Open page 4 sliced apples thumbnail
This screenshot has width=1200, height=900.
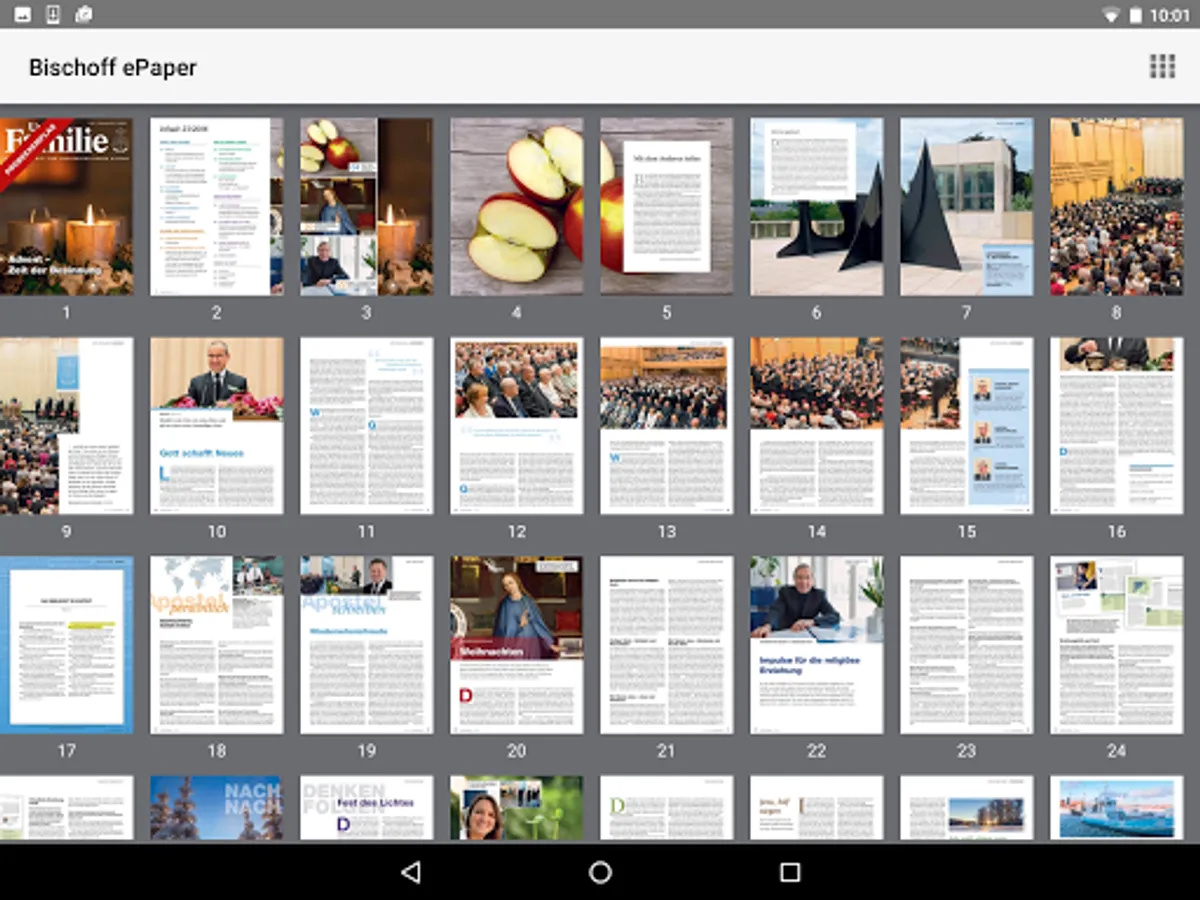pos(517,207)
